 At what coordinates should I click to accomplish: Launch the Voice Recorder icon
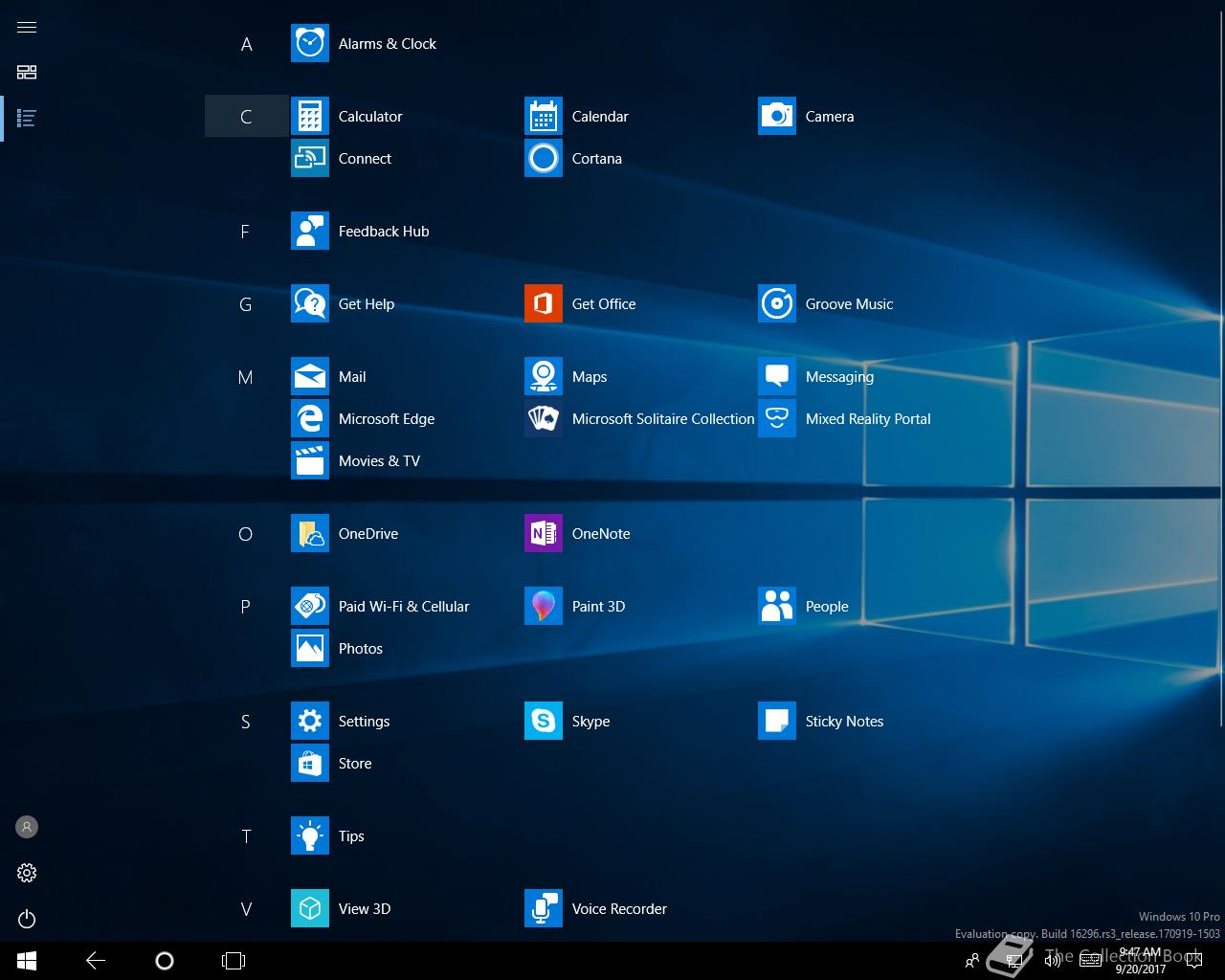(x=544, y=909)
